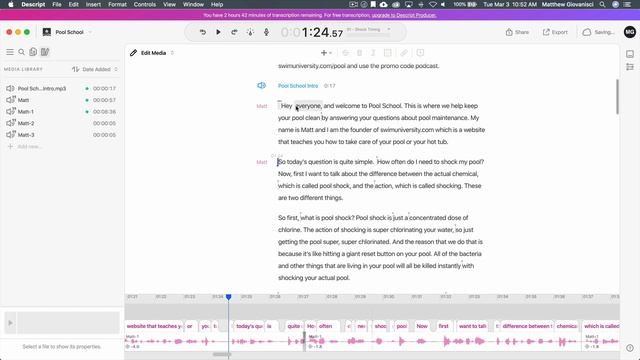Click the Pool School Intro clip label
Viewport: 640px width, 360px height.
(298, 86)
